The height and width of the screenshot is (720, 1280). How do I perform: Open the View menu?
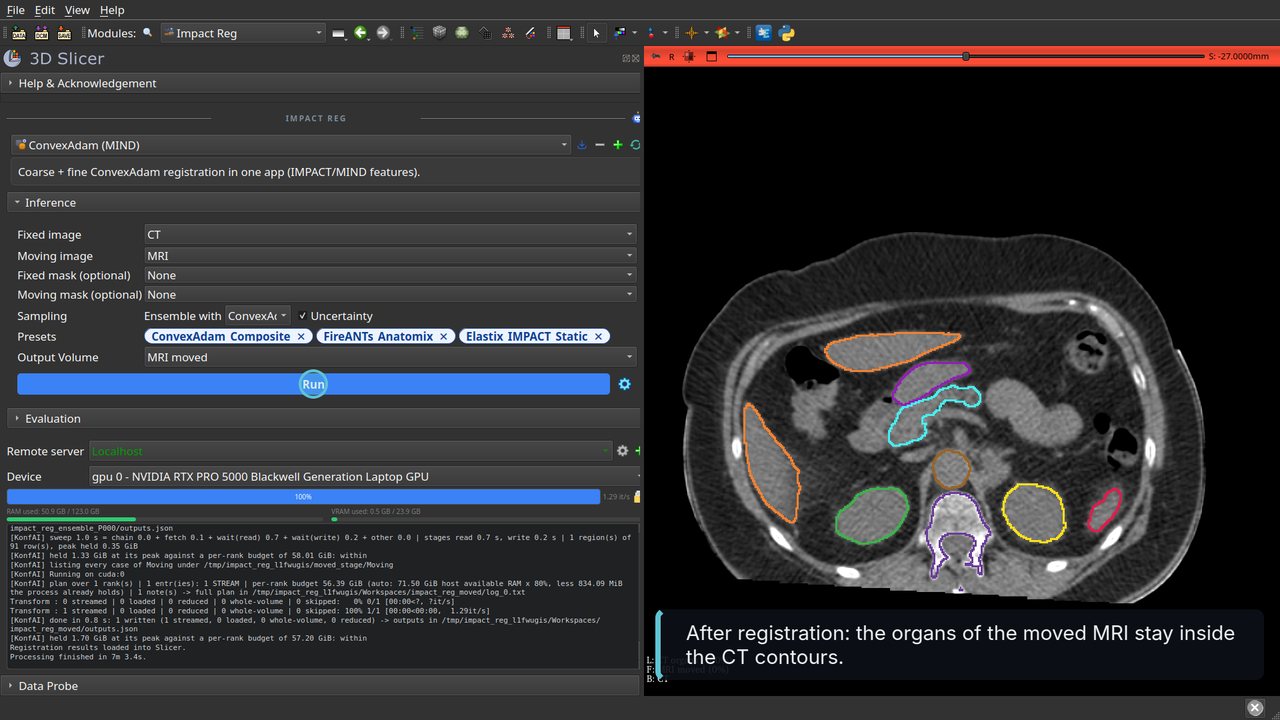77,10
